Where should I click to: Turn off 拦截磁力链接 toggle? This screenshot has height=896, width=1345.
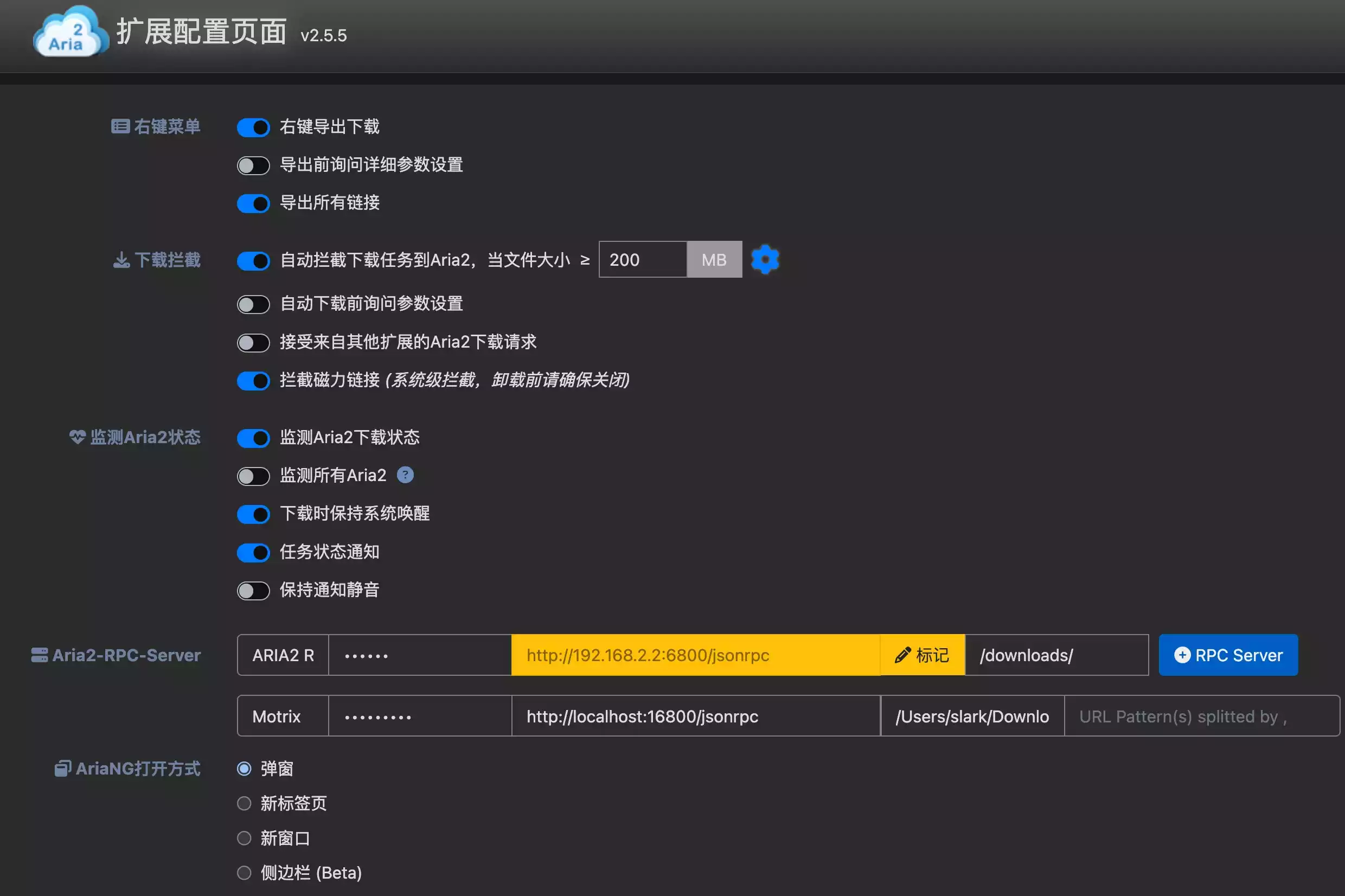(x=253, y=381)
